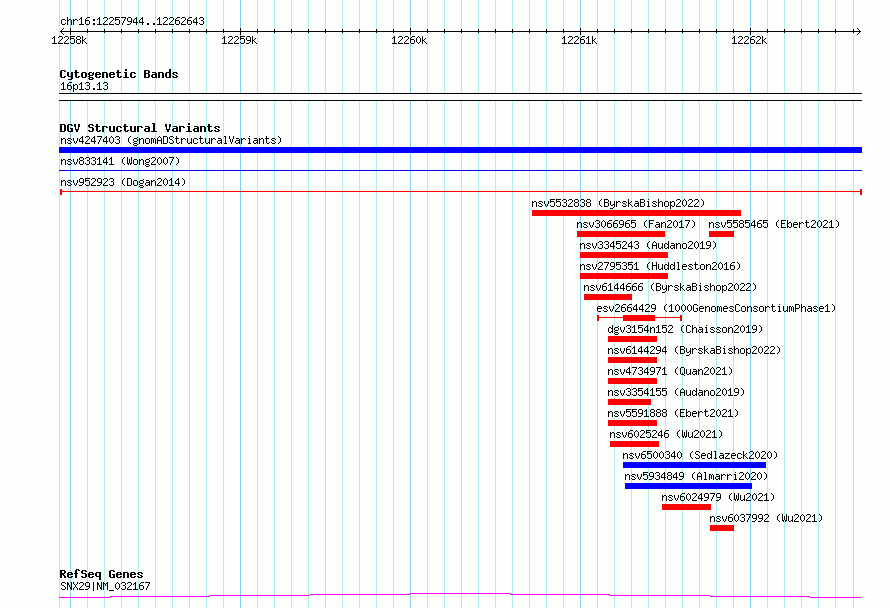Select the magenta SNX29 gene track line

point(460,596)
